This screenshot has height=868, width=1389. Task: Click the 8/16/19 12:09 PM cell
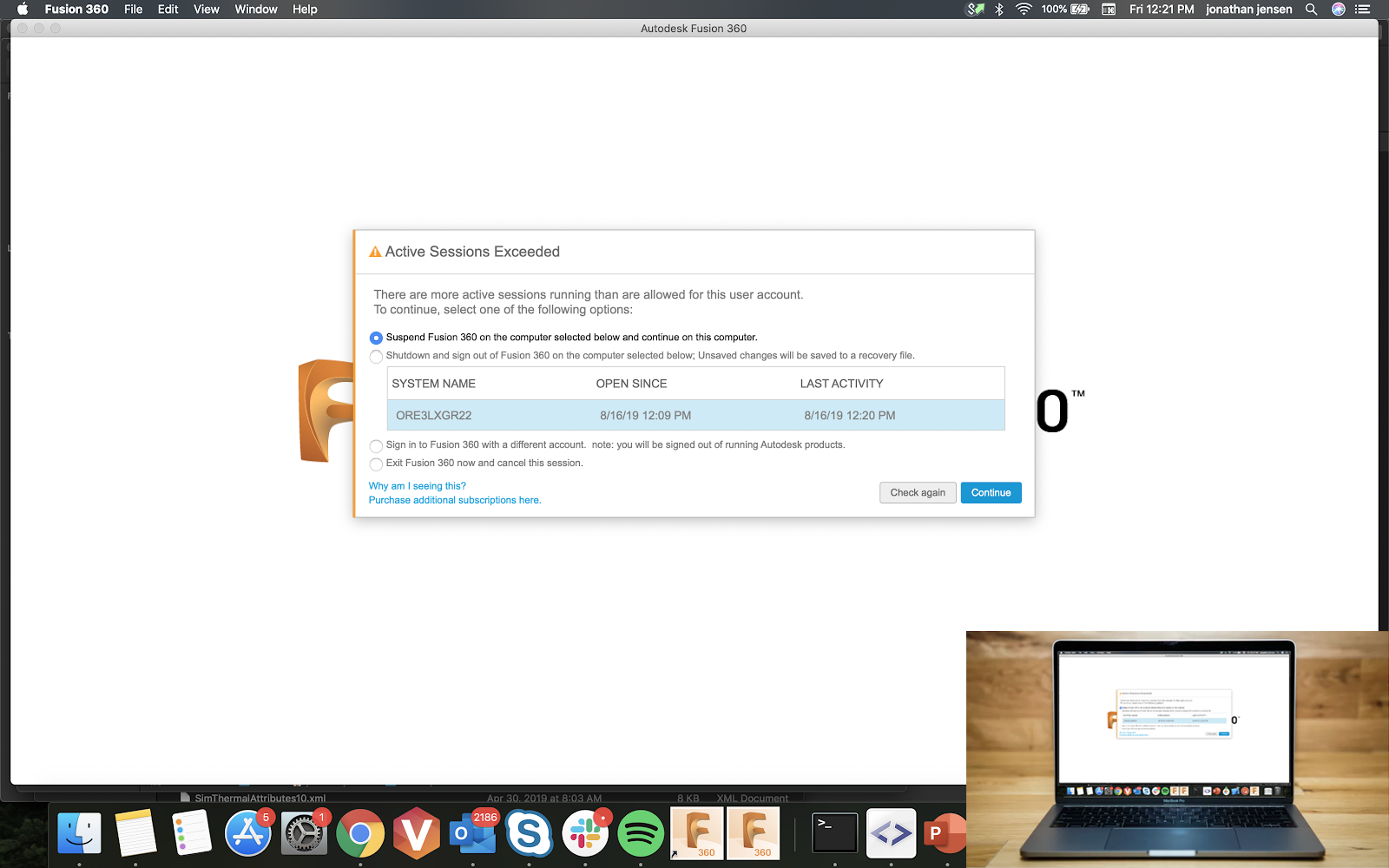(646, 416)
